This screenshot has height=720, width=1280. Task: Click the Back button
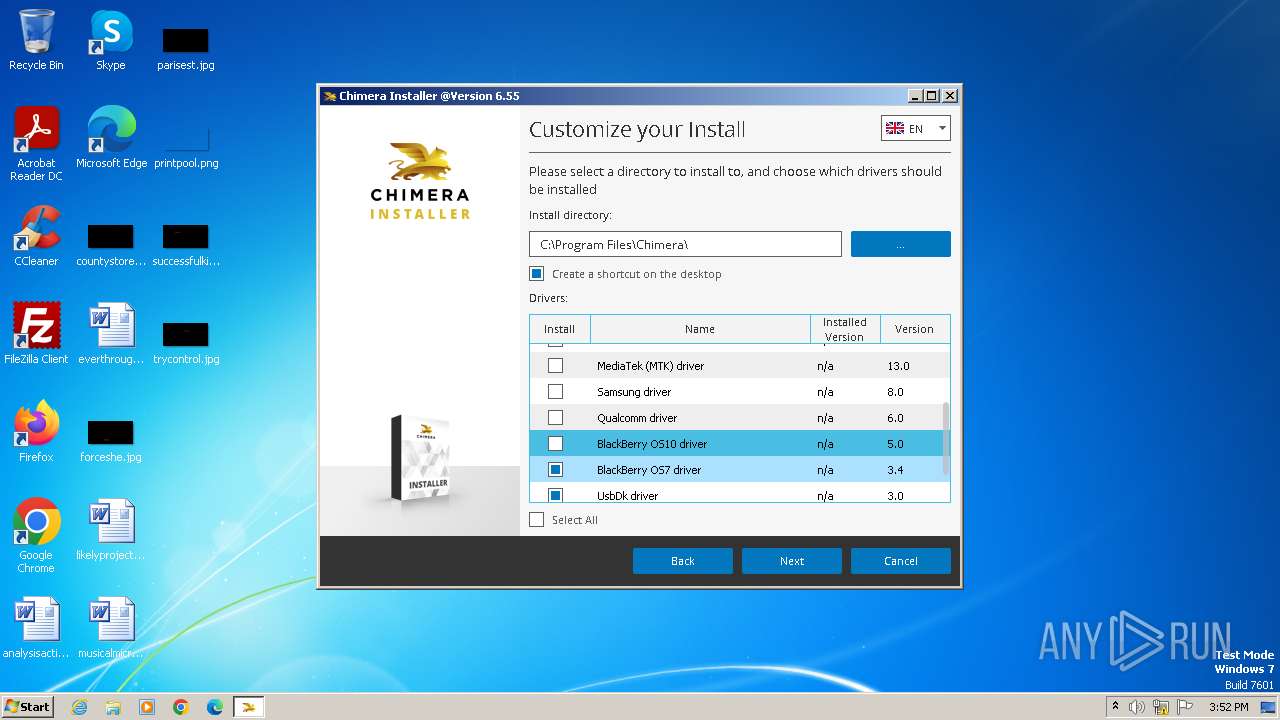click(x=683, y=561)
